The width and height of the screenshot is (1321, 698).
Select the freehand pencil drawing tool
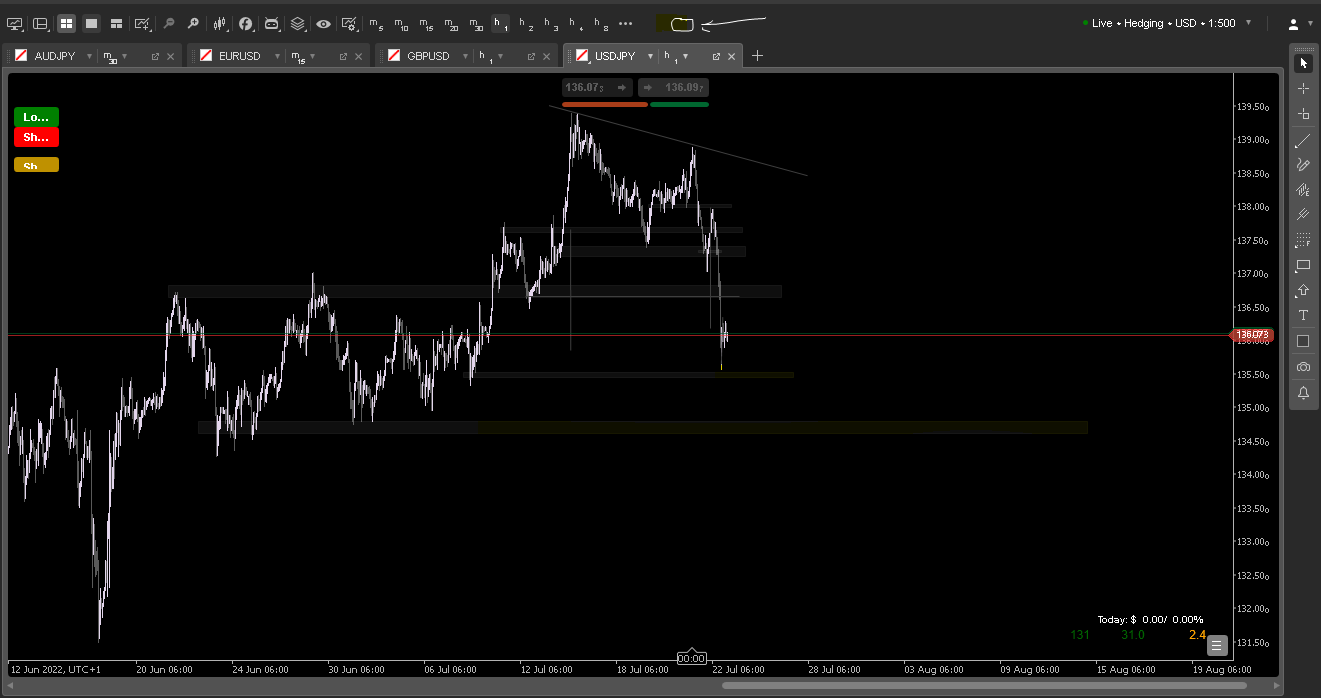pos(1303,165)
